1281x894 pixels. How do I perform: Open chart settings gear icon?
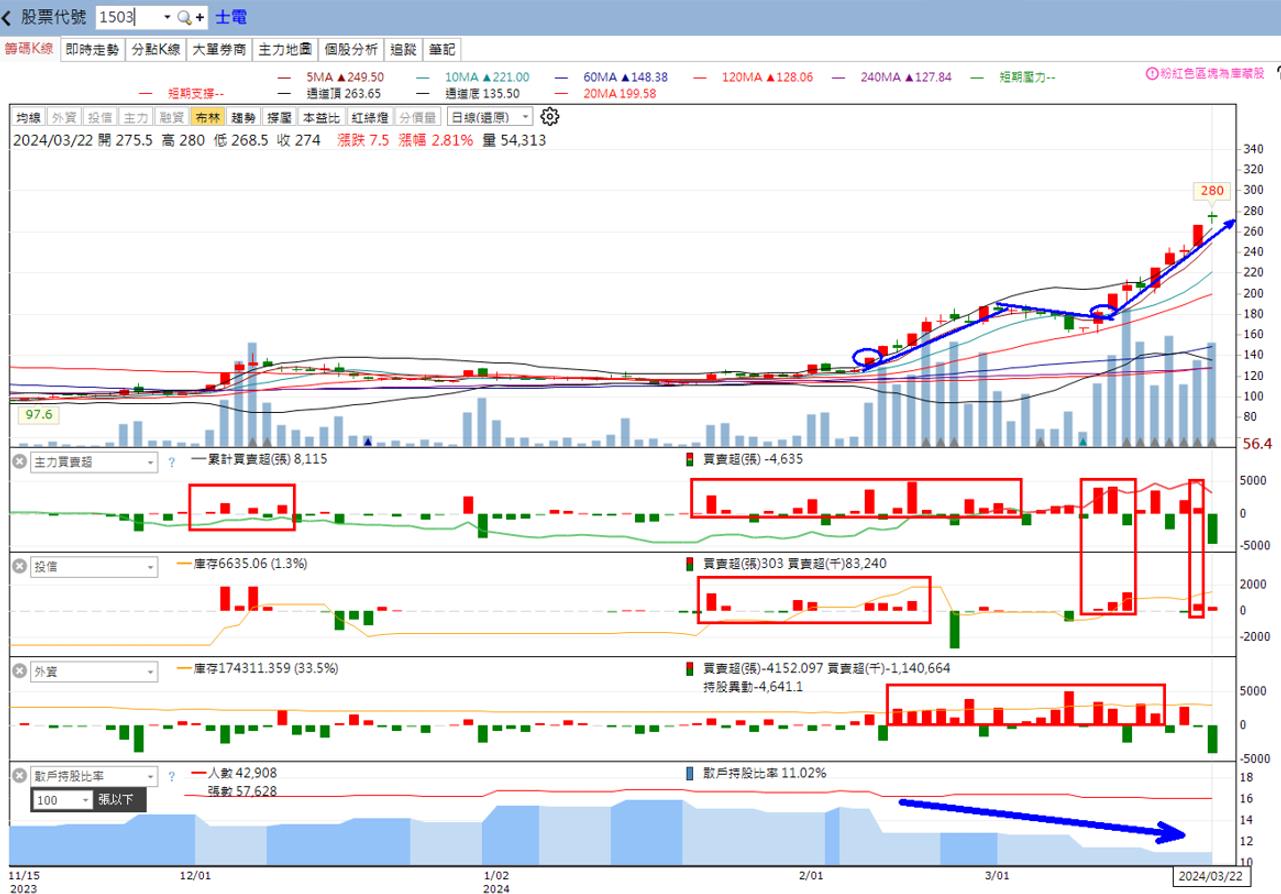point(549,117)
